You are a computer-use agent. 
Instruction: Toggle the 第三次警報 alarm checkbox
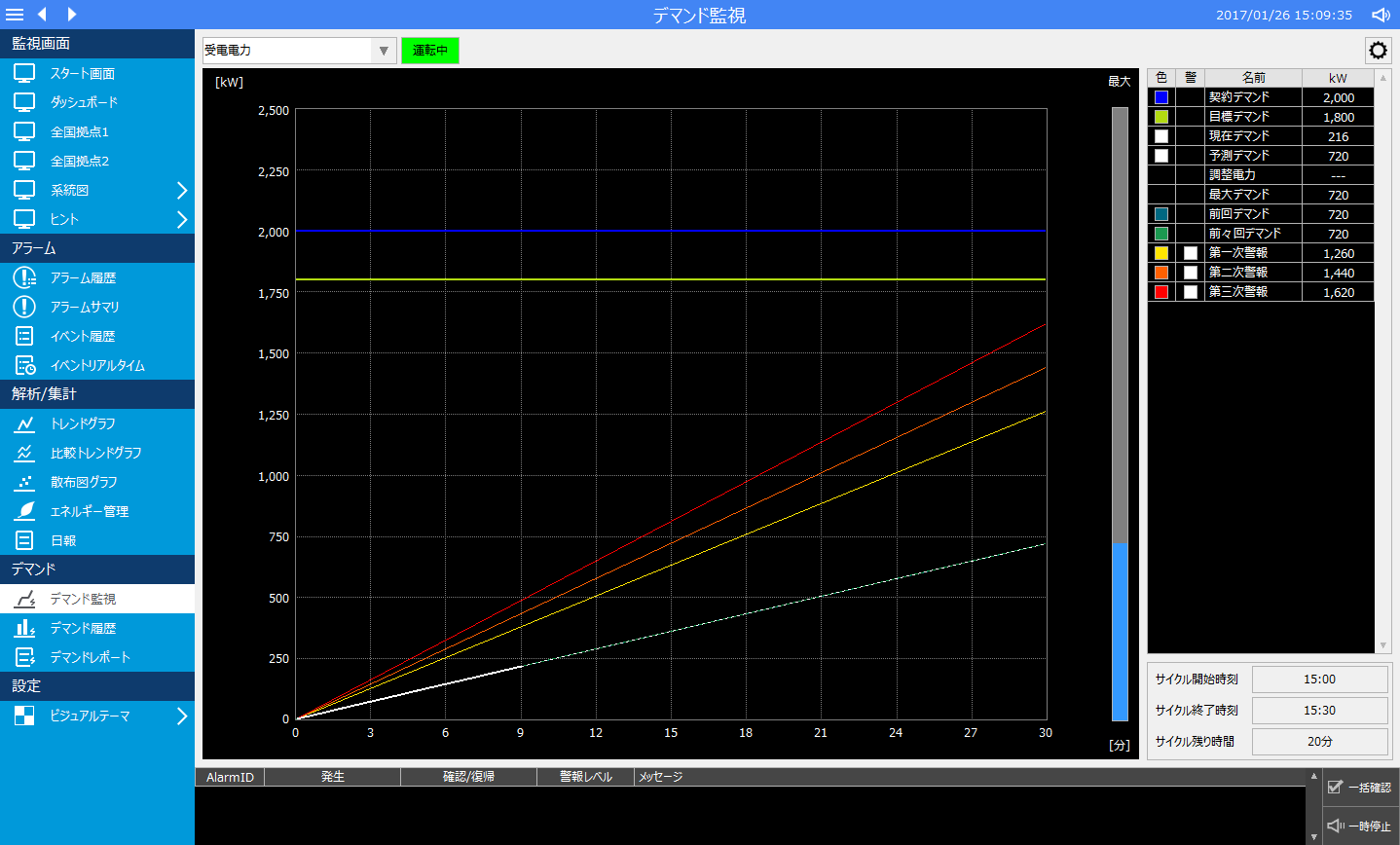pos(1190,292)
